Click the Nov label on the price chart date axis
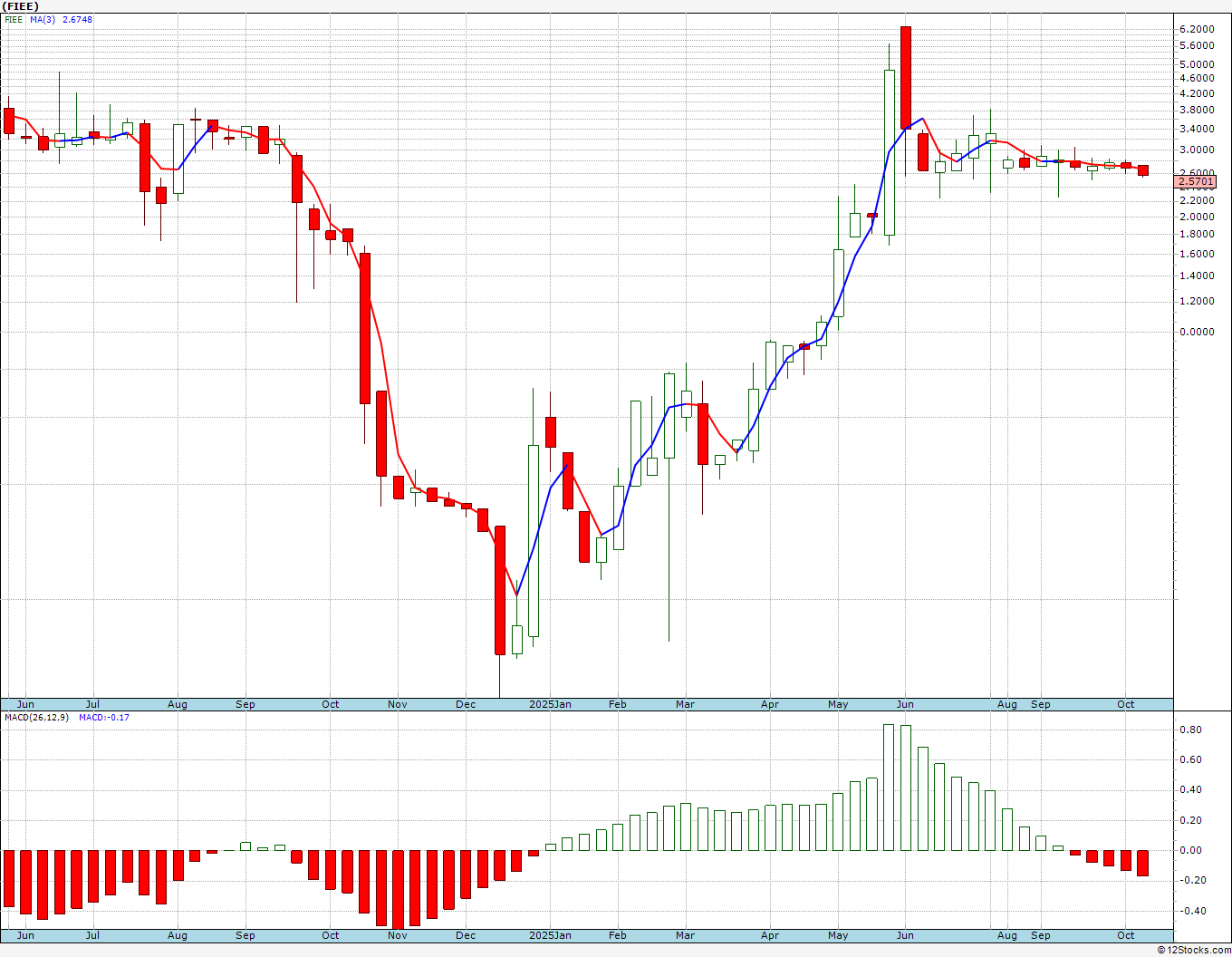Image resolution: width=1232 pixels, height=957 pixels. tap(397, 704)
